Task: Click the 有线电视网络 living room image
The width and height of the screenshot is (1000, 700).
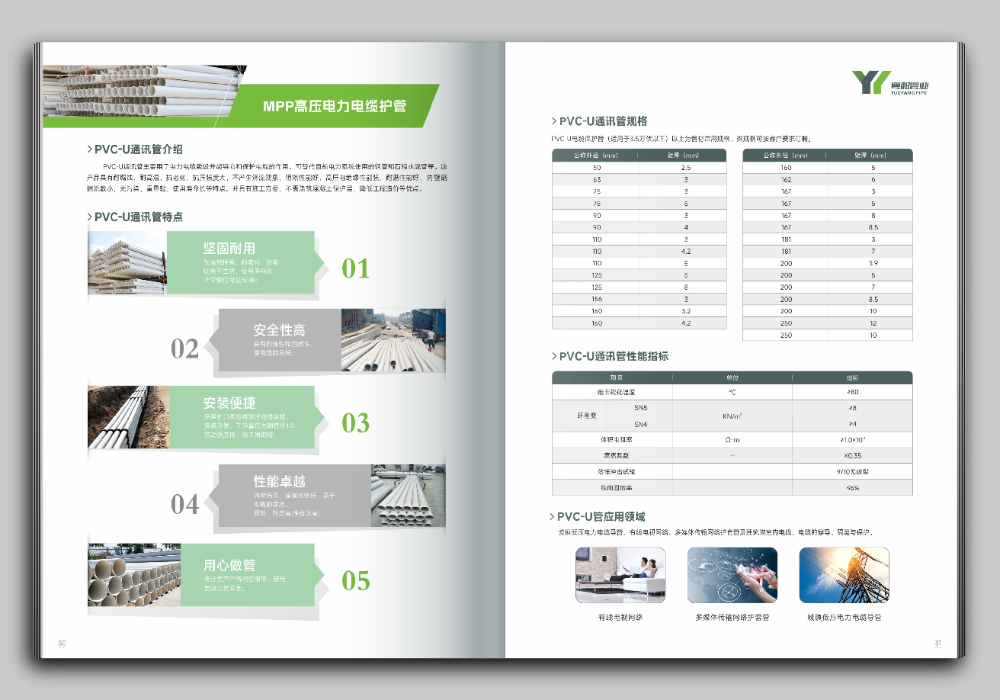Action: [x=620, y=575]
